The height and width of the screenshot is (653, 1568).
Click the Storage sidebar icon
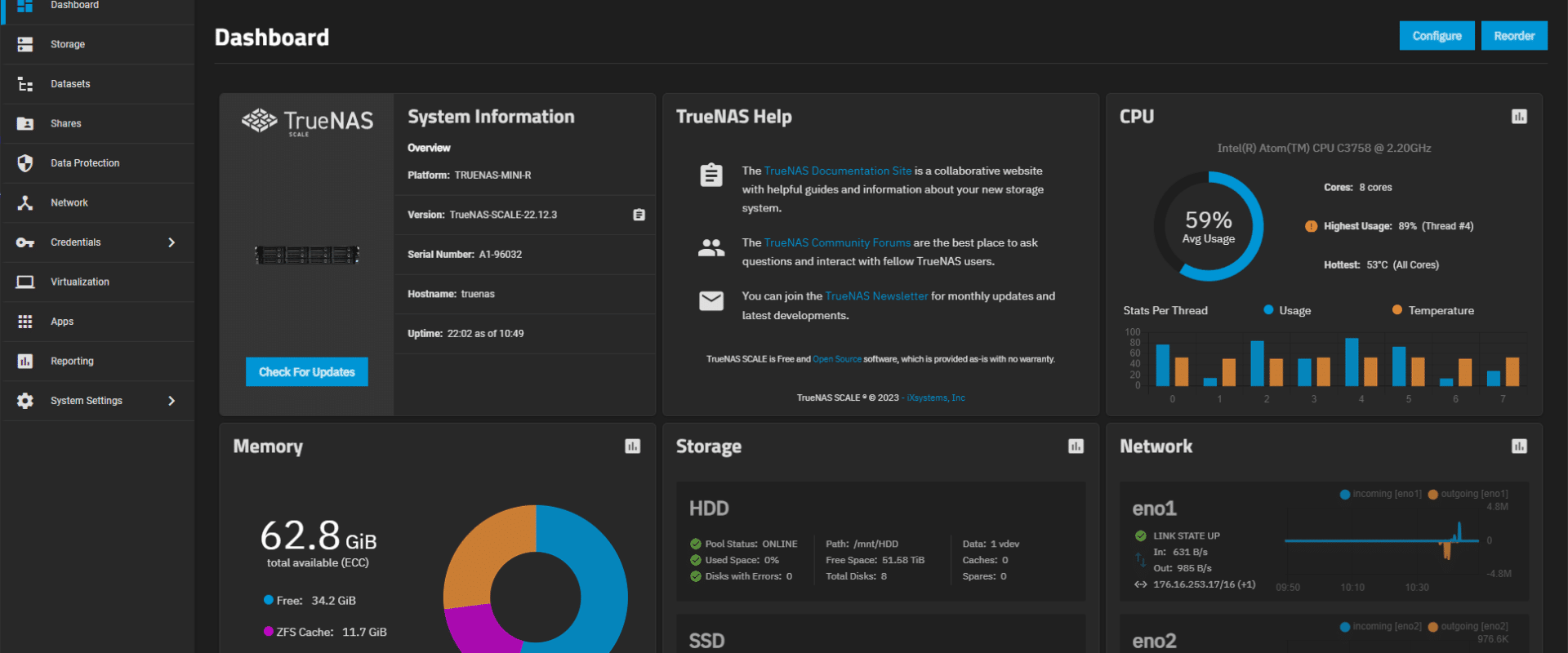pyautogui.click(x=25, y=44)
